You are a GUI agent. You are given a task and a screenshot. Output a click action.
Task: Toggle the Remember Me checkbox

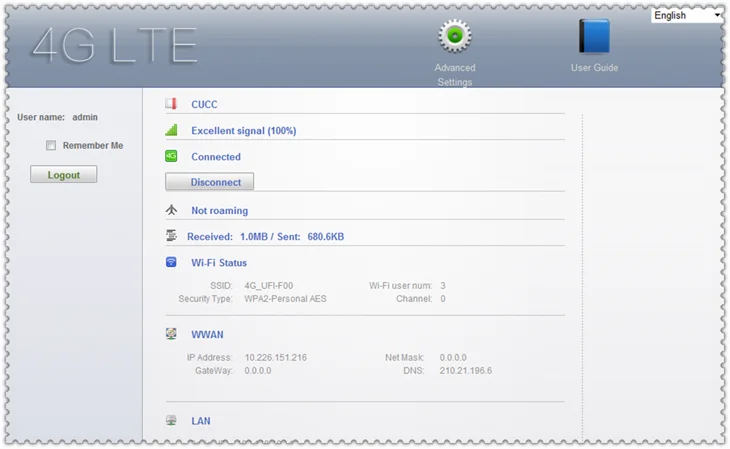[51, 146]
